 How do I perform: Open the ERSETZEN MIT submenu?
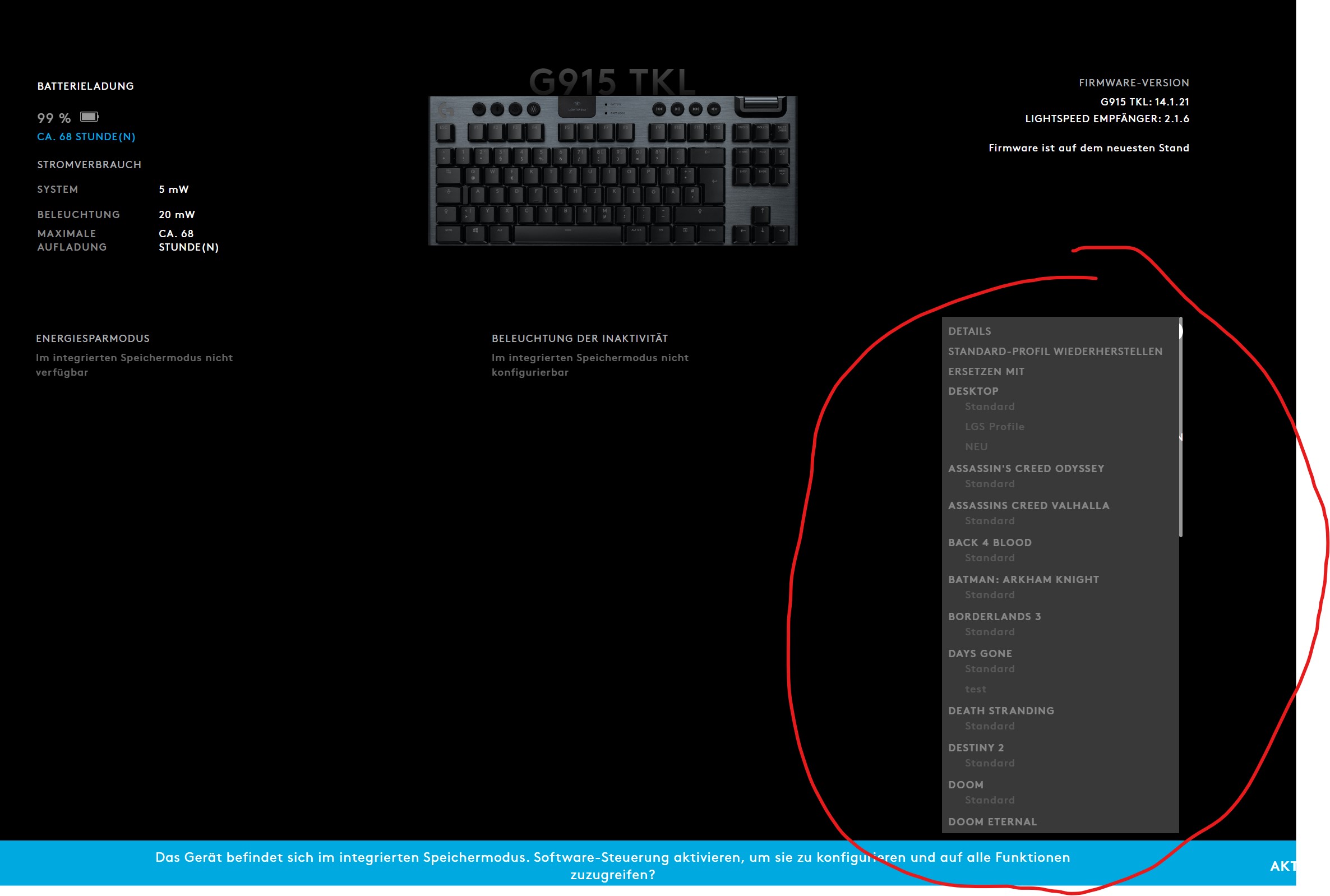[986, 371]
